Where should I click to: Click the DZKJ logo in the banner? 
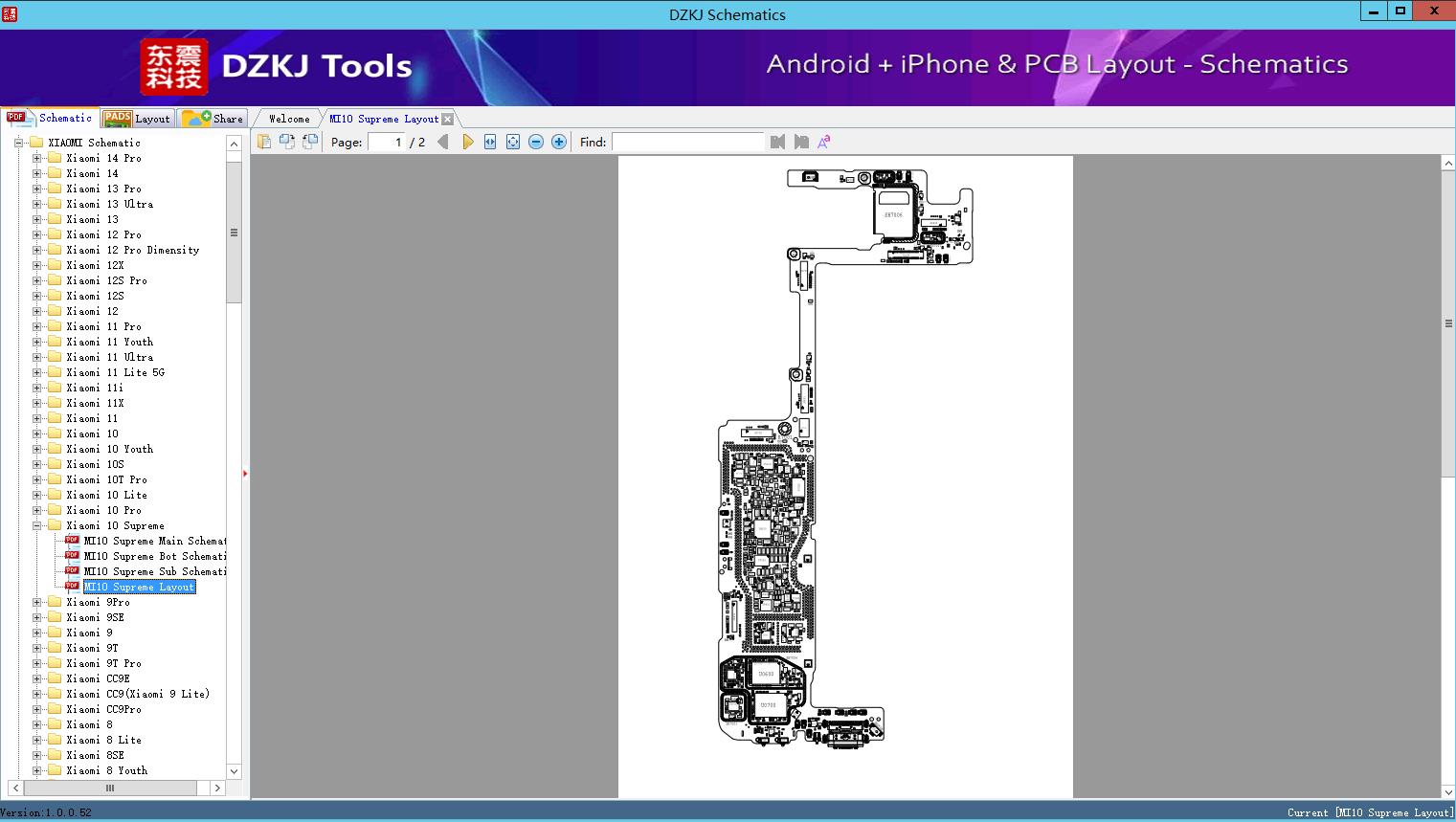point(174,66)
